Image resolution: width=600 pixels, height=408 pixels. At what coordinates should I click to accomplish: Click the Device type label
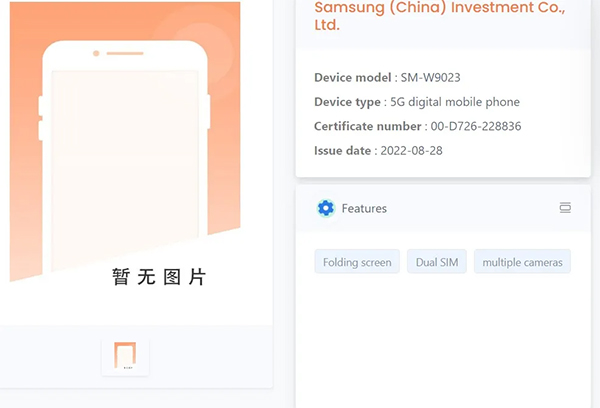(x=347, y=102)
